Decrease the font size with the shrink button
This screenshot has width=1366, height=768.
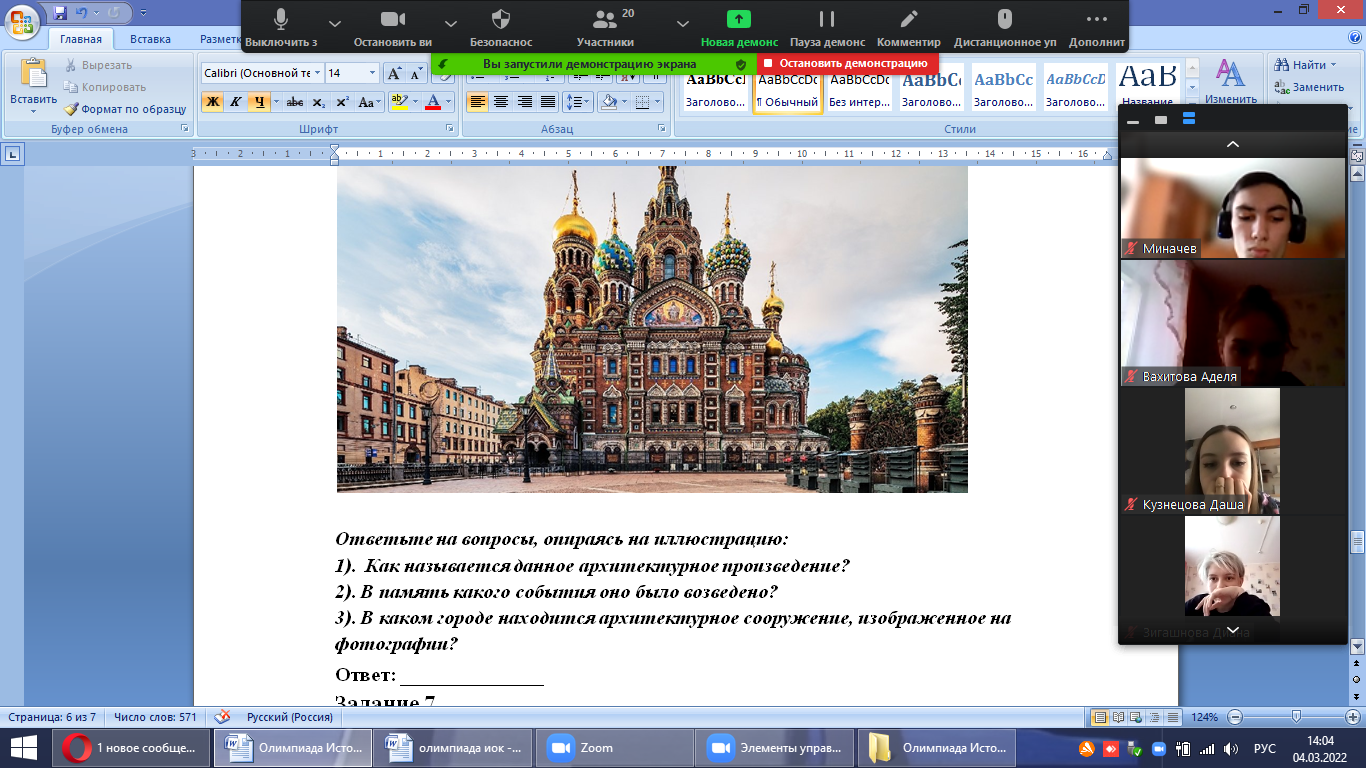[416, 73]
